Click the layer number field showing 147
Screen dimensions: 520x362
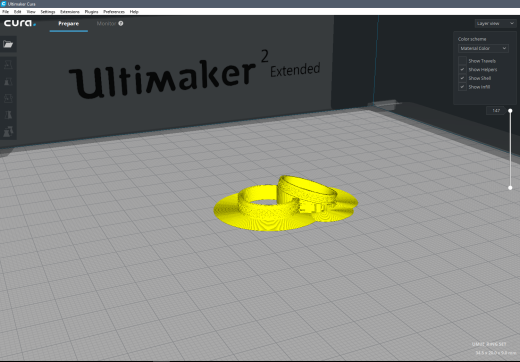tap(496, 110)
